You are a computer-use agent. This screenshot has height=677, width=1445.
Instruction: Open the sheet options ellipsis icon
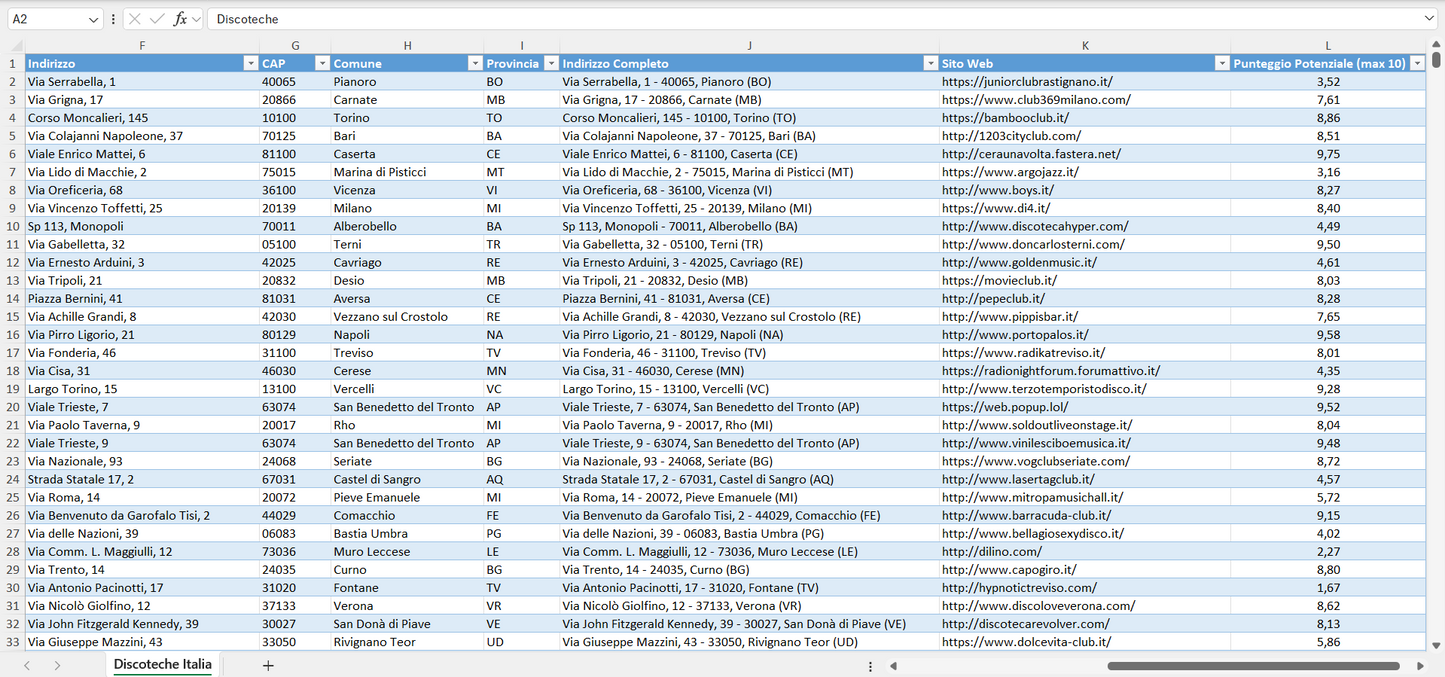[870, 665]
